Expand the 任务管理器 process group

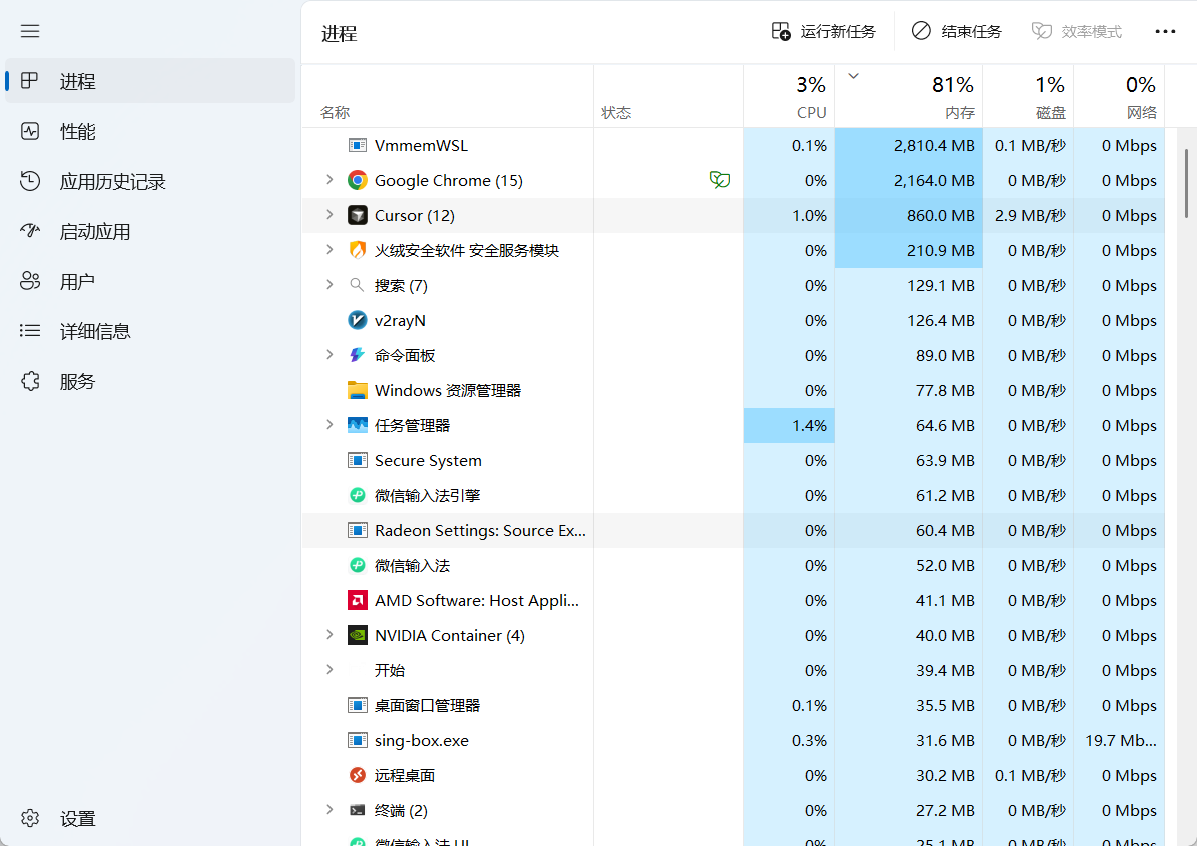tap(330, 425)
